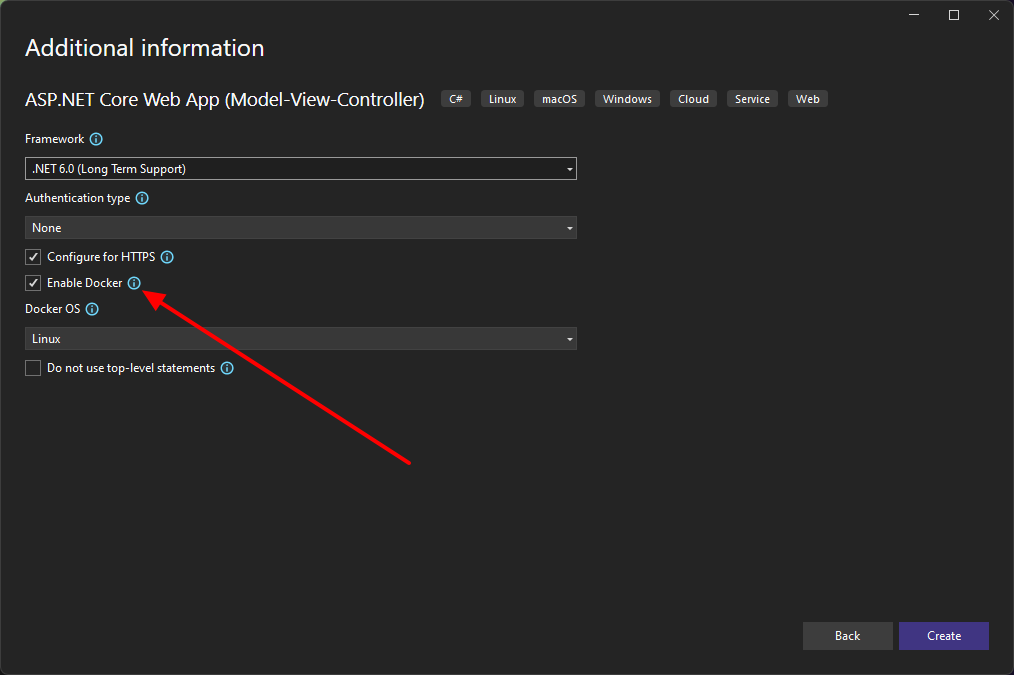Screen dimensions: 1014x675
Task: Select the Cloud tag
Action: click(x=693, y=99)
